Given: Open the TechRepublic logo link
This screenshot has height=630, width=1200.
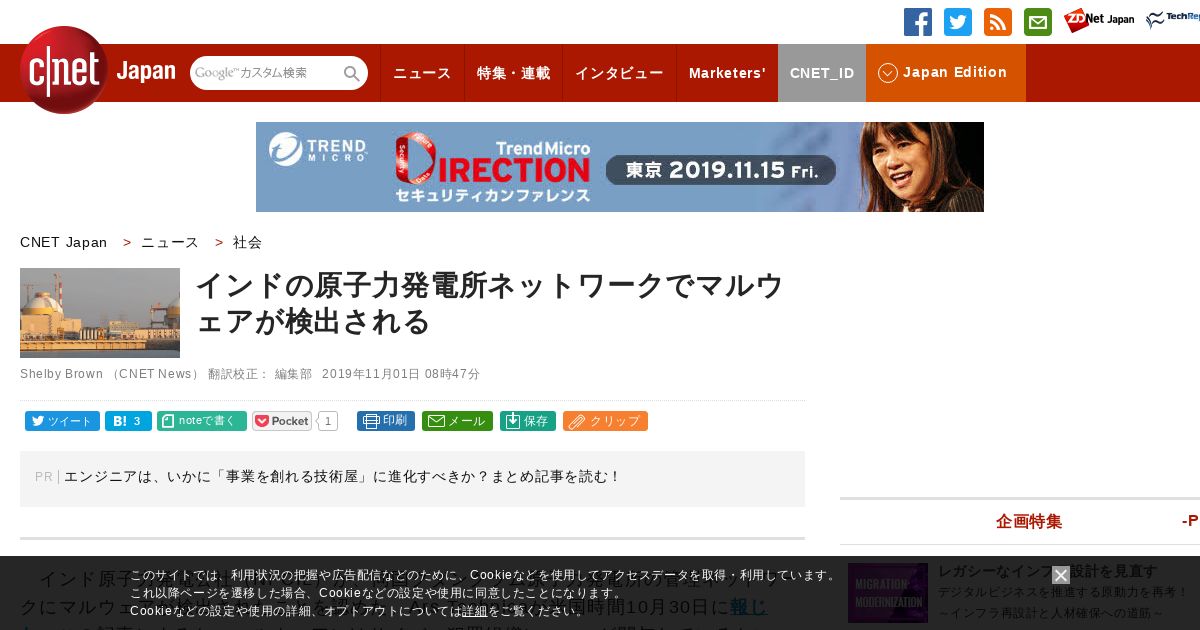Looking at the screenshot, I should [x=1173, y=20].
